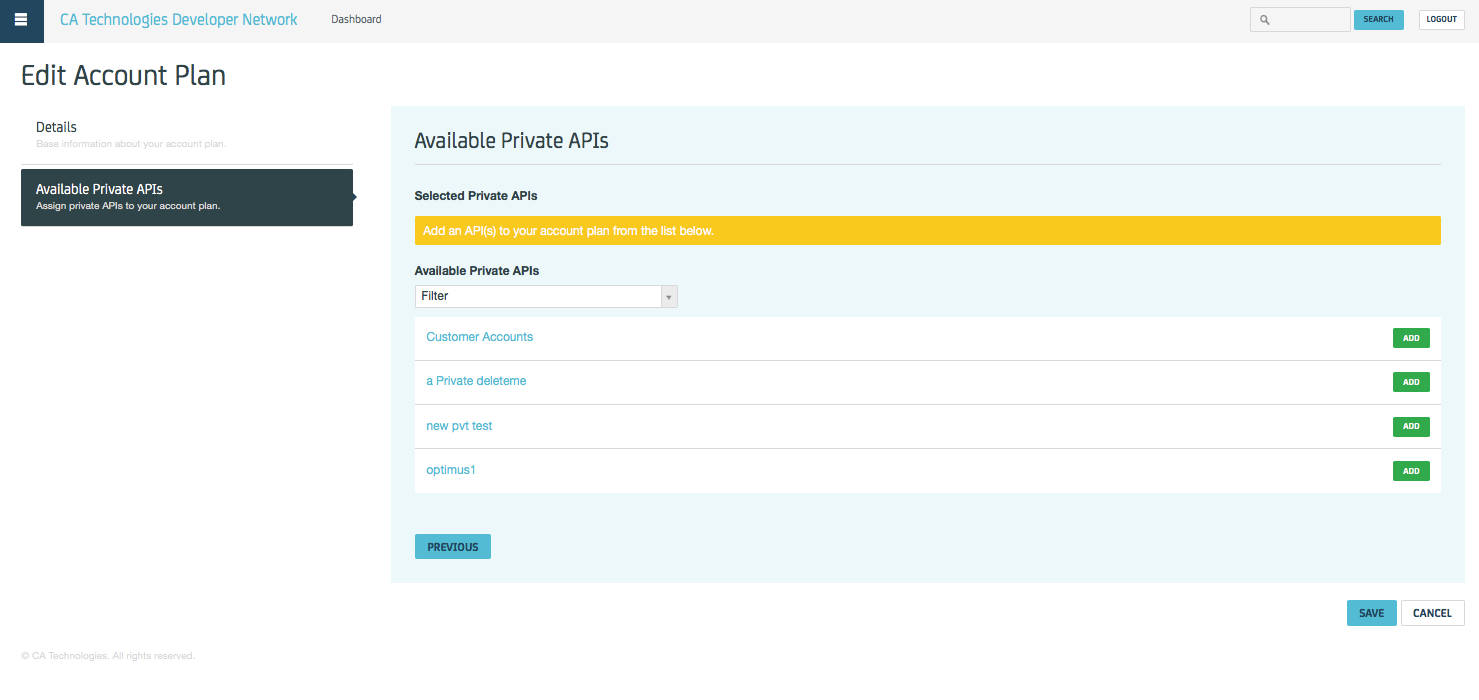Go to the Dashboard menu item

pos(356,19)
